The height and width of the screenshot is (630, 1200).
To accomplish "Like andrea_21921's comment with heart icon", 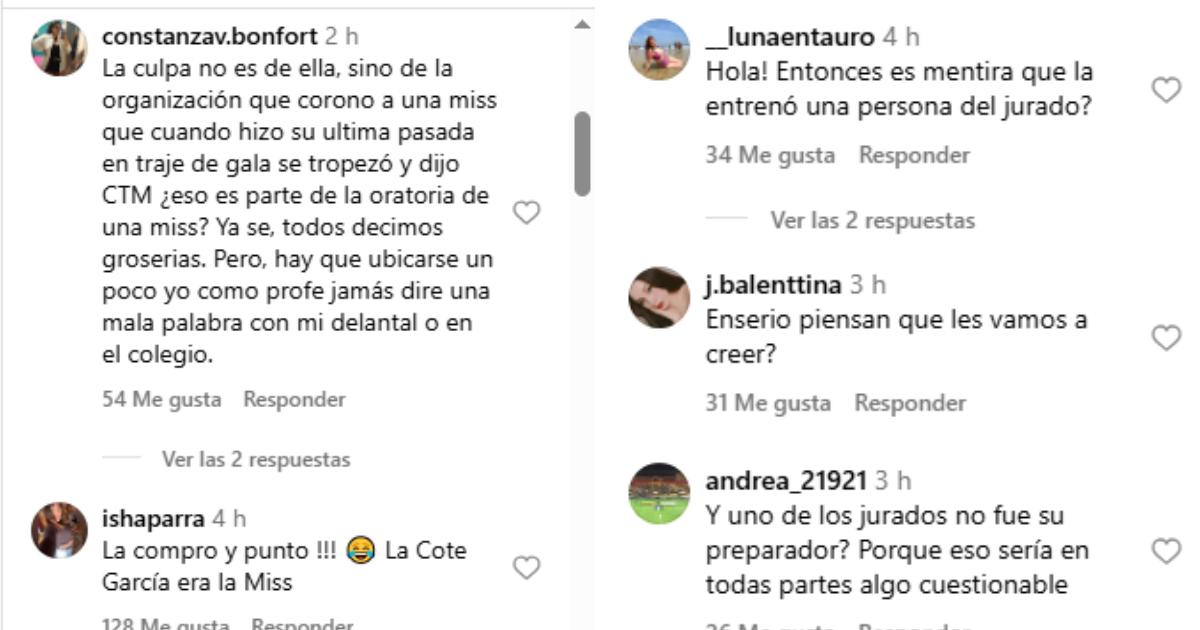I will point(1166,550).
